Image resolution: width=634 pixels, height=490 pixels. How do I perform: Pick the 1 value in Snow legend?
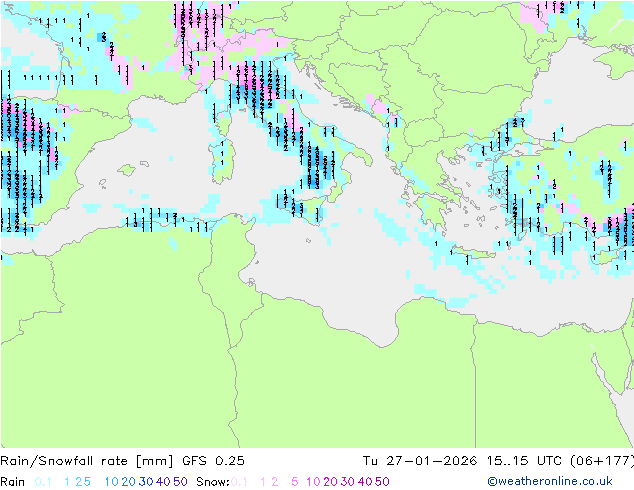pos(263,482)
